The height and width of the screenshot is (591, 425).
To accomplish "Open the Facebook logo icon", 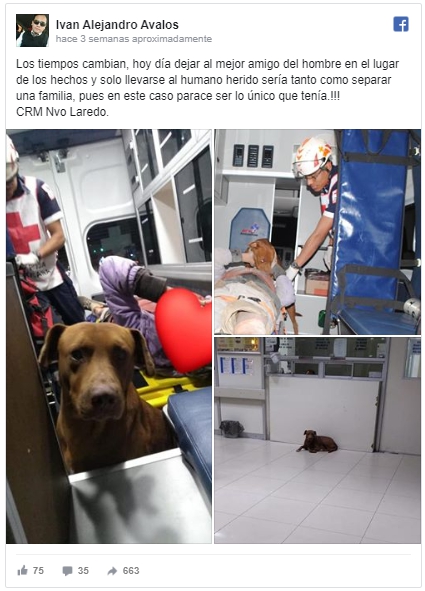I will (x=401, y=24).
